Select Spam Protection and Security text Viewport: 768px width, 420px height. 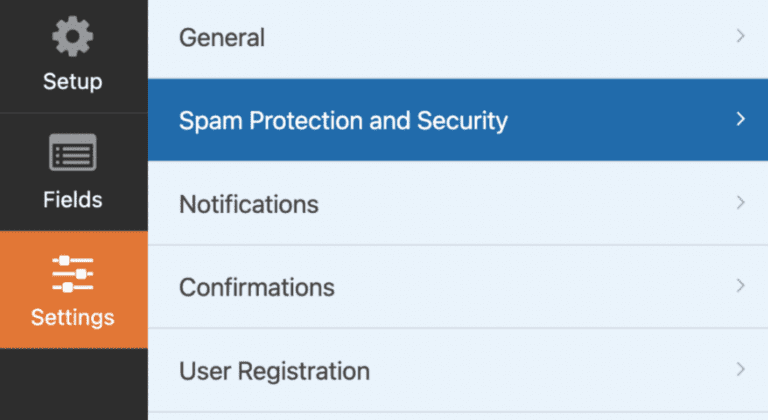pyautogui.click(x=343, y=121)
